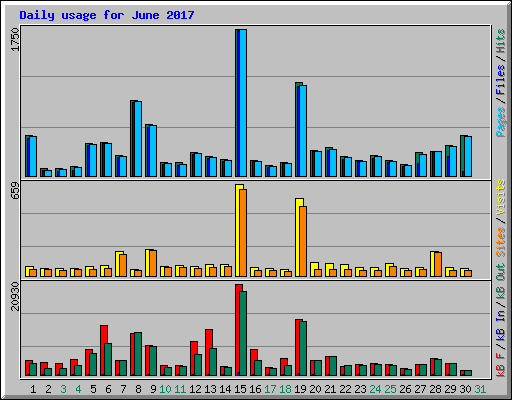
Task: Click day label 1 on the x-axis
Action: pyautogui.click(x=33, y=389)
